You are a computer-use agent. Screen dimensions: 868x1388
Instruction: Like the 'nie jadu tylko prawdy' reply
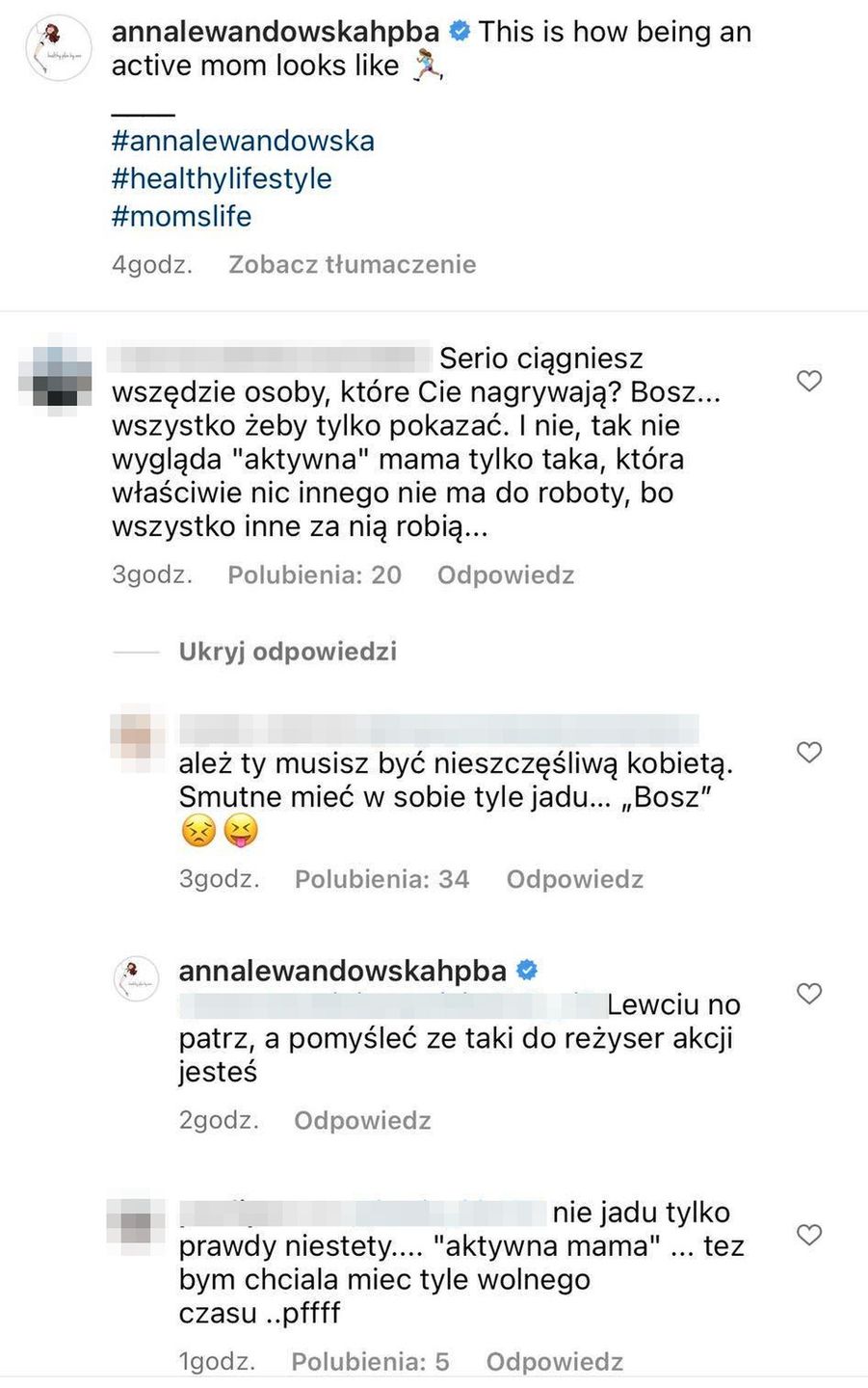click(x=809, y=1235)
